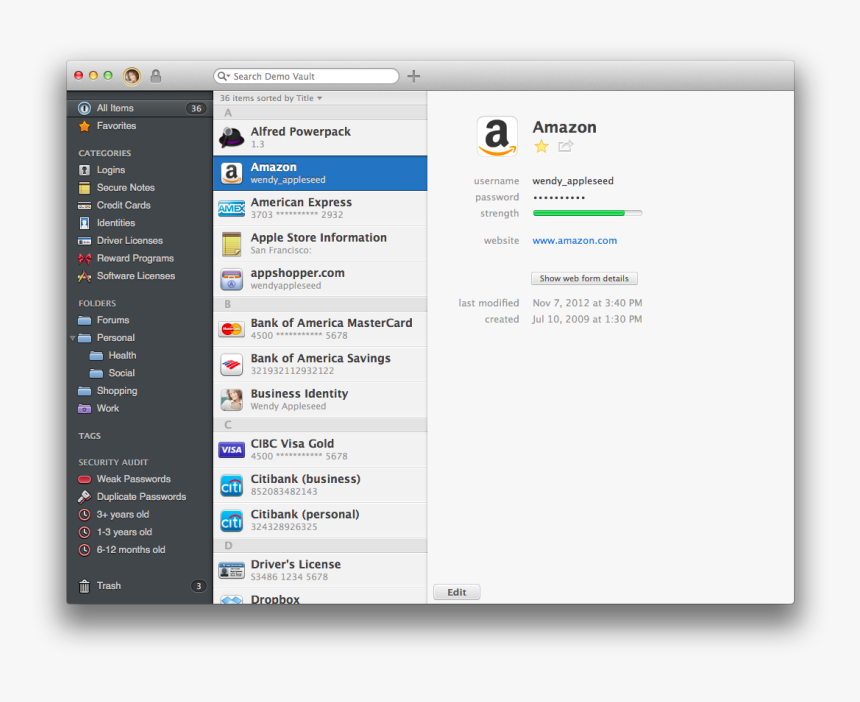Viewport: 860px width, 702px height.
Task: Click username value wendy_appleseed
Action: pyautogui.click(x=573, y=181)
